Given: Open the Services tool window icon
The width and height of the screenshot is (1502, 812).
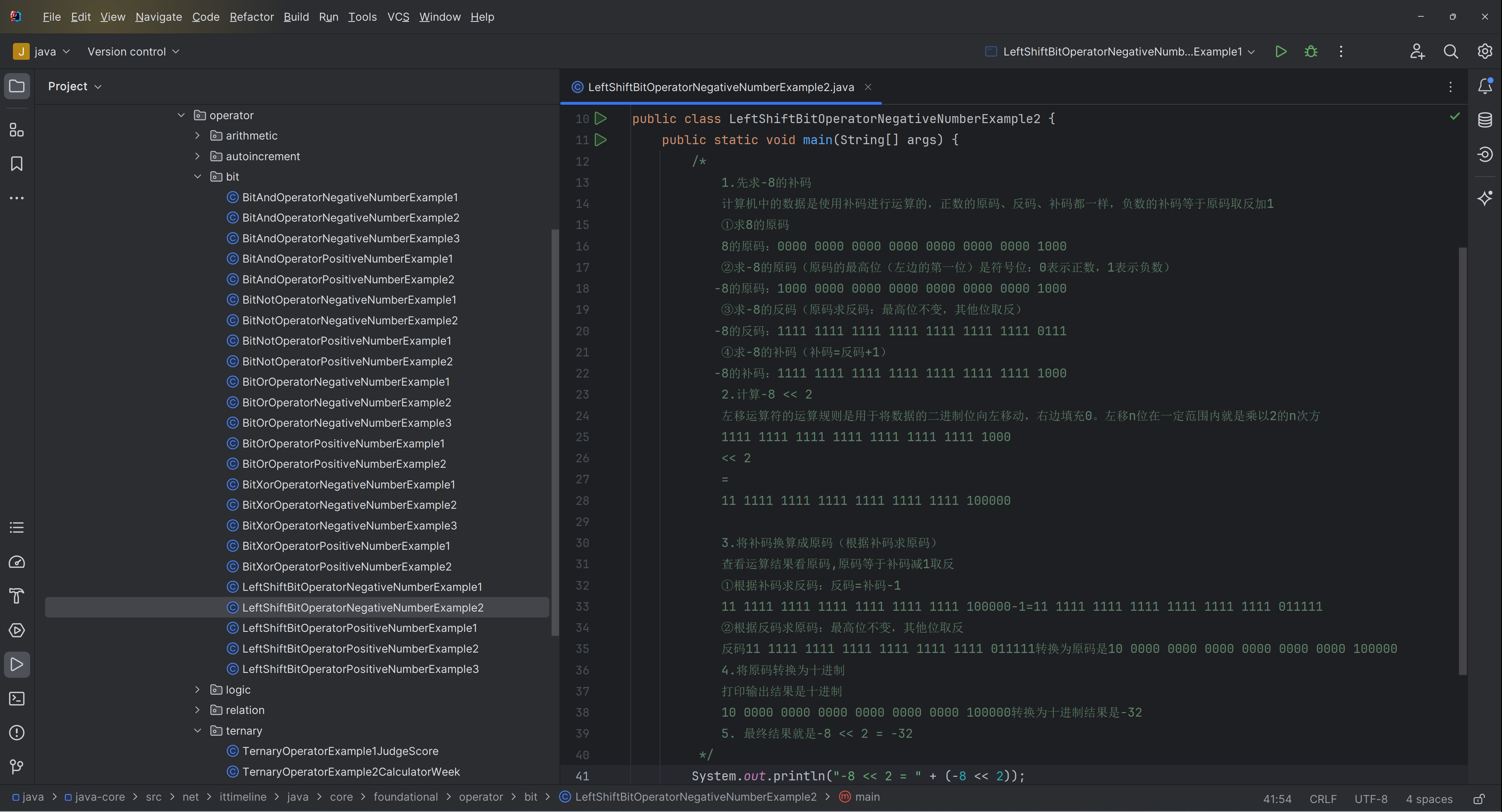Looking at the screenshot, I should (17, 630).
